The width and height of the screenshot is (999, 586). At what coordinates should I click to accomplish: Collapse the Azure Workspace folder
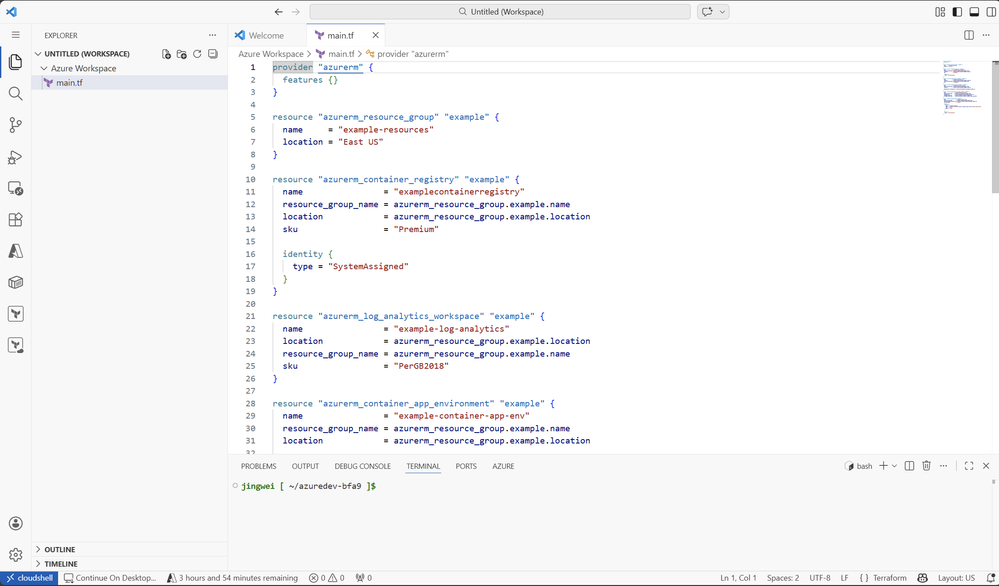tap(83, 68)
